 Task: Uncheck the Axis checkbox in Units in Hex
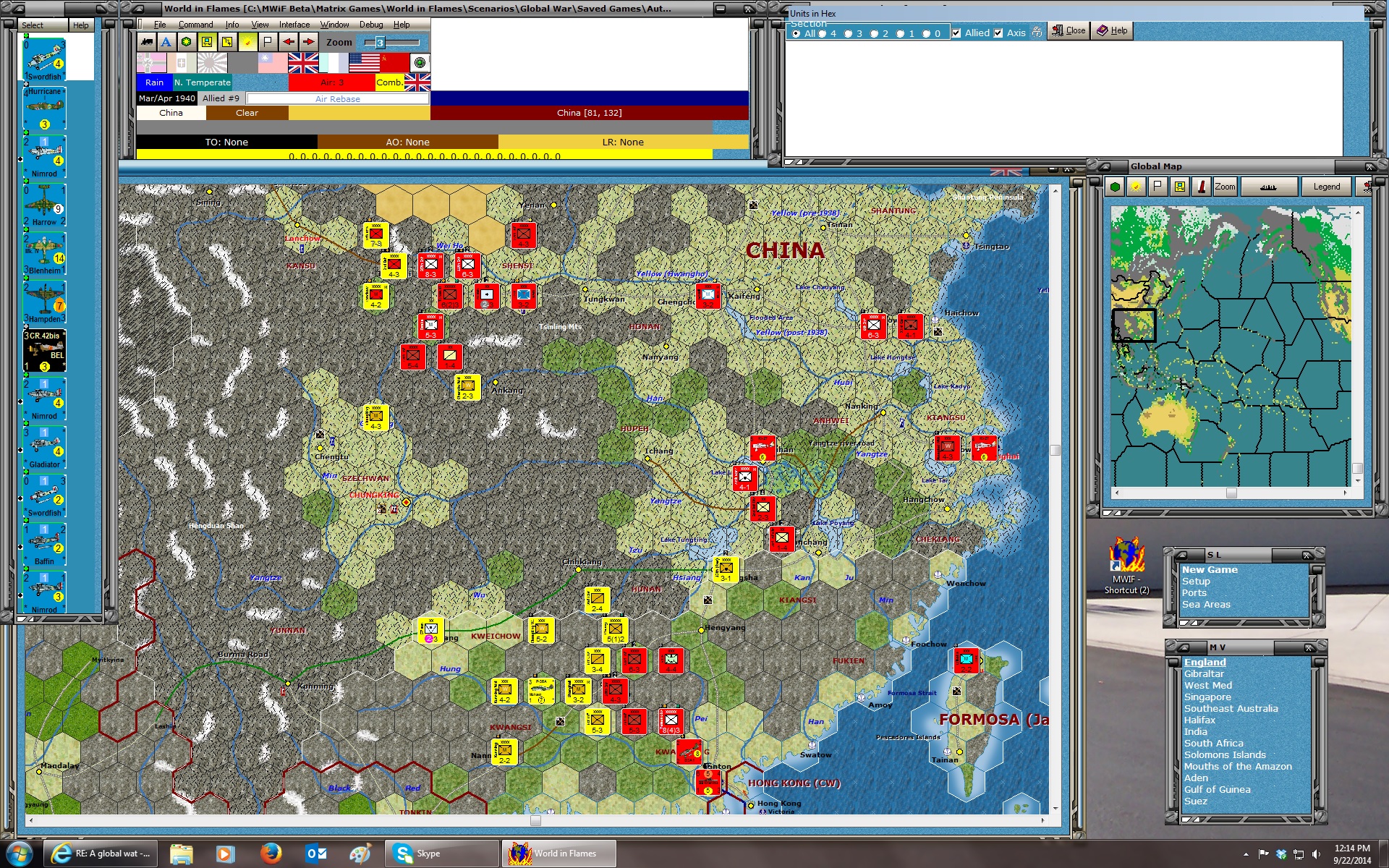pos(998,33)
